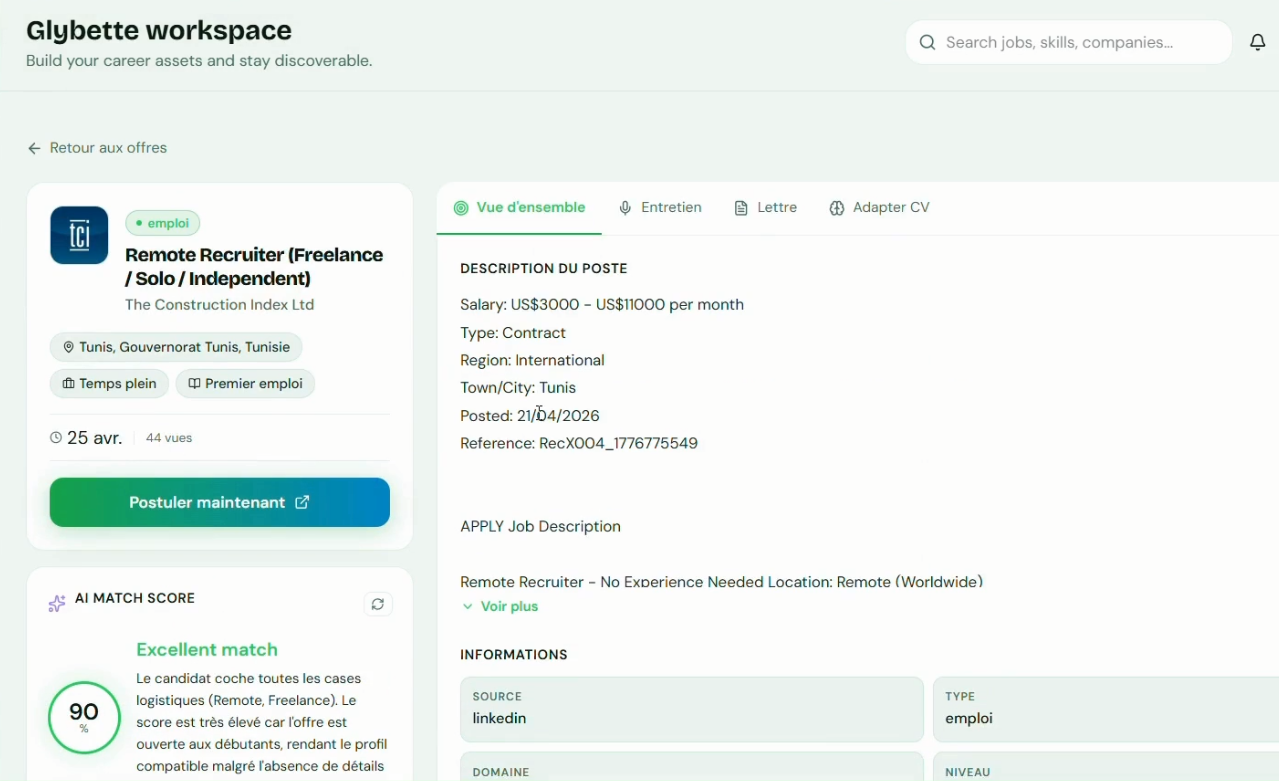This screenshot has height=781, width=1279.
Task: Click the back arrow beside Retour aux offres
Action: coord(34,148)
